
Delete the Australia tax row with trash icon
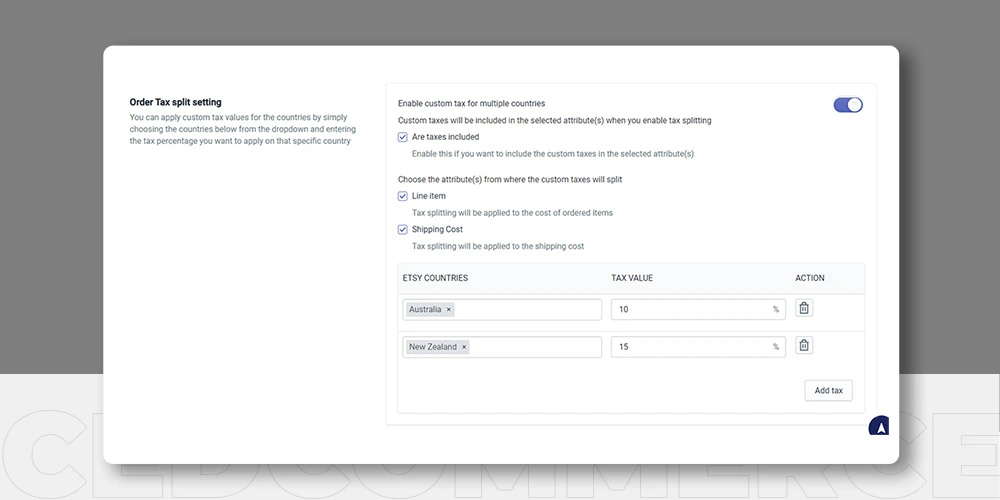(x=804, y=309)
